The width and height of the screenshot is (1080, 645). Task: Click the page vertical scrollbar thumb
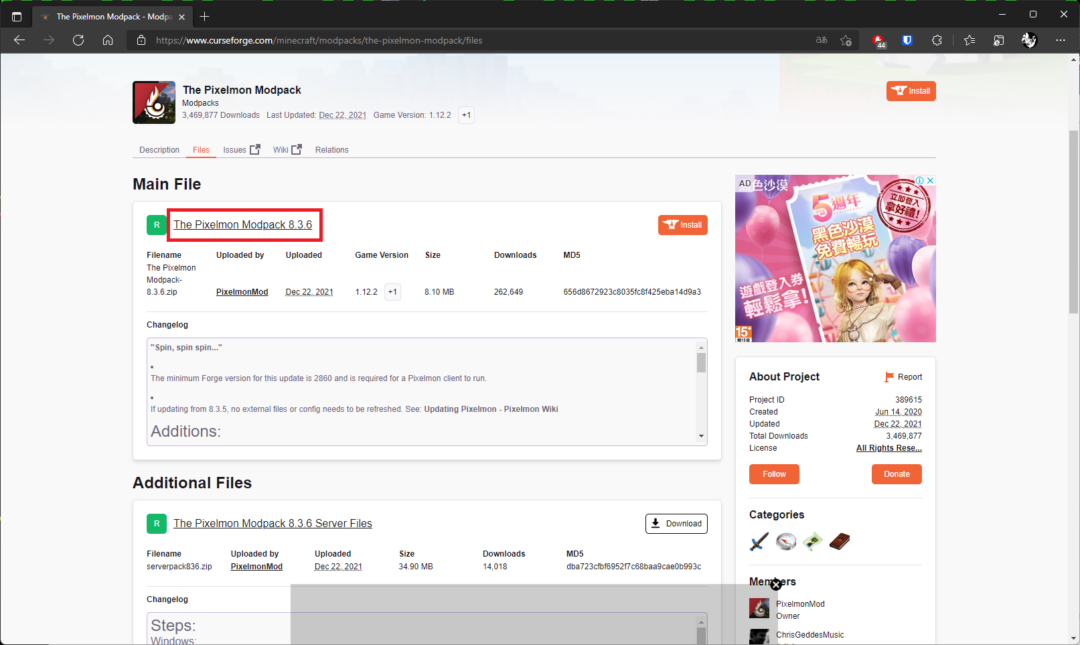click(x=1073, y=221)
